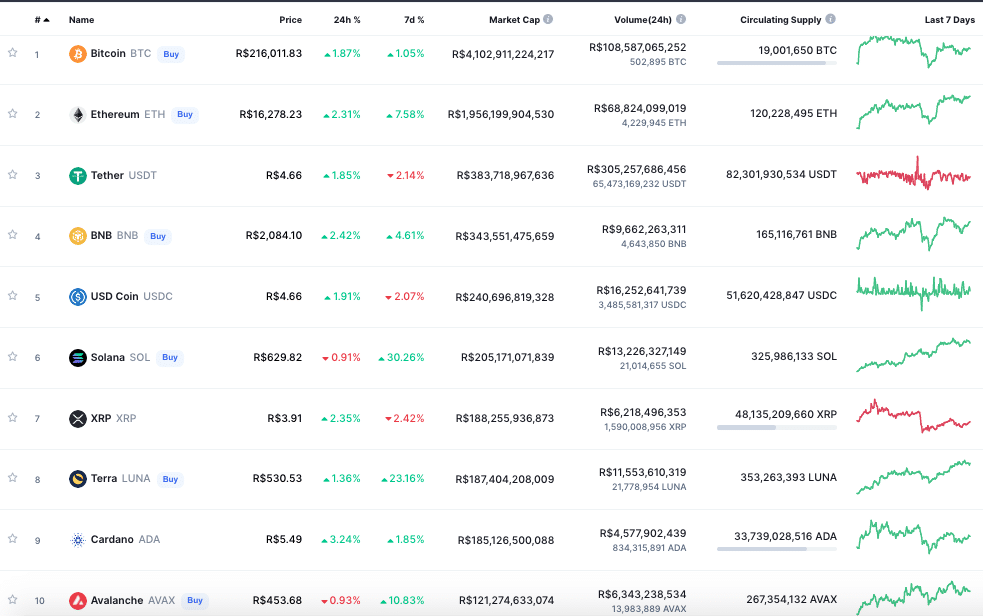Click Cardano 24h change 3.24%
The height and width of the screenshot is (616, 983).
[341, 540]
